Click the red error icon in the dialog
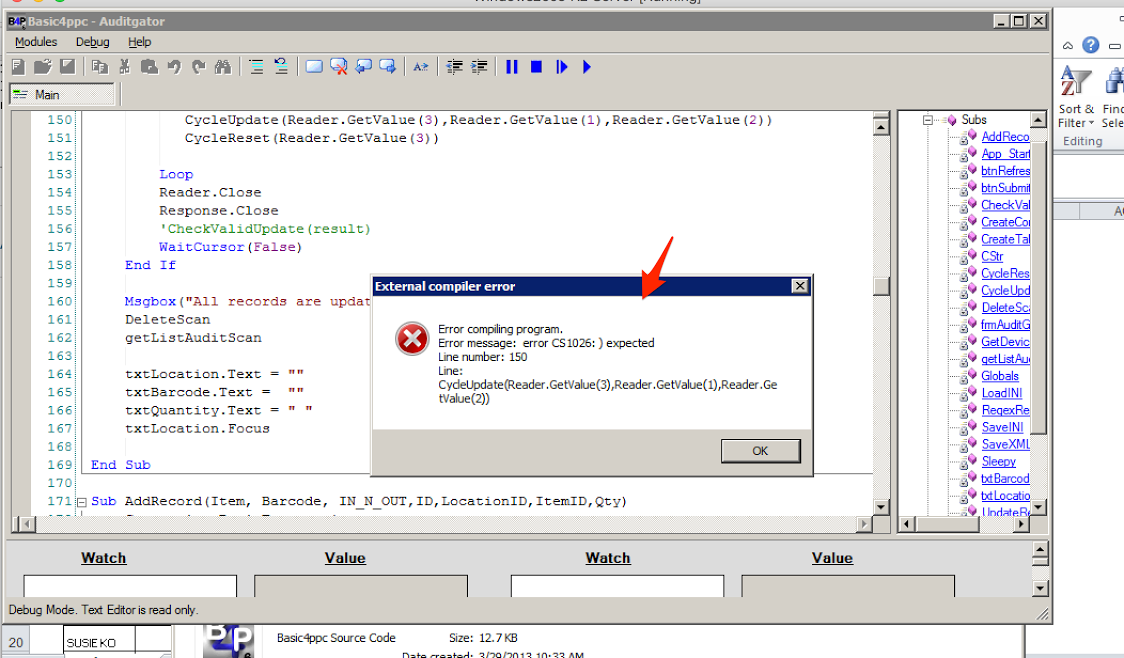The width and height of the screenshot is (1124, 658). click(x=412, y=338)
